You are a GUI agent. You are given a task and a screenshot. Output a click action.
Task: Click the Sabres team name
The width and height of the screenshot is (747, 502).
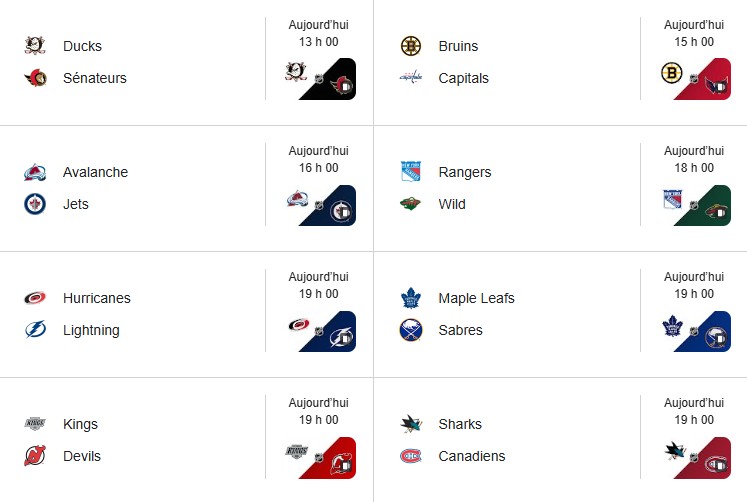(x=460, y=330)
